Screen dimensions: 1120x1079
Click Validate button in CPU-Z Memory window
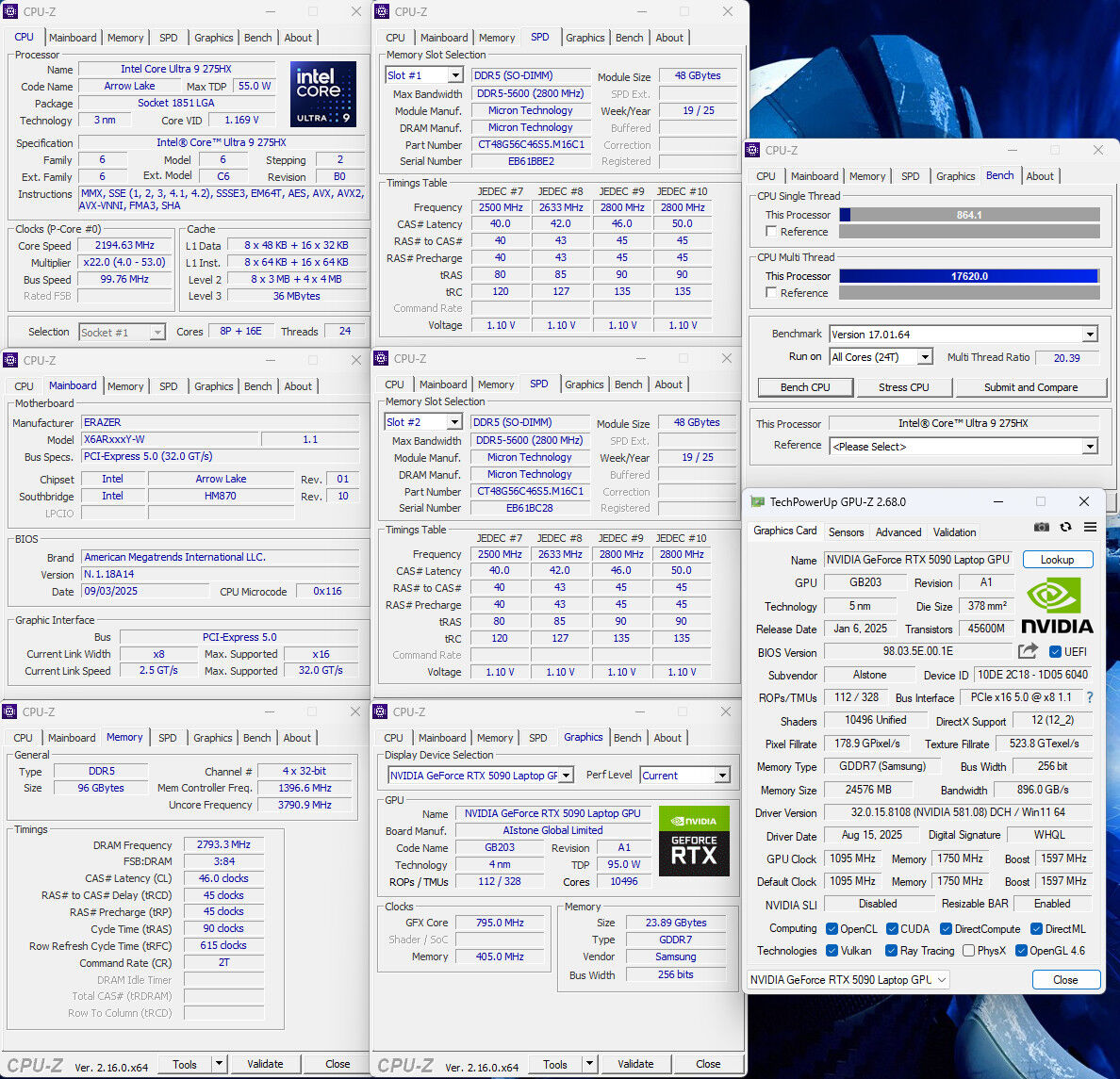click(265, 1063)
